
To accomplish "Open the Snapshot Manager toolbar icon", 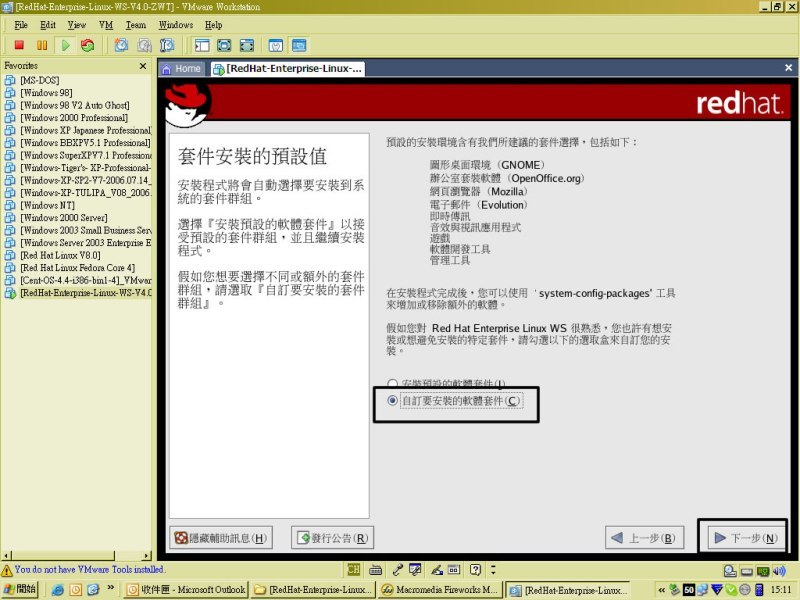I will point(167,45).
